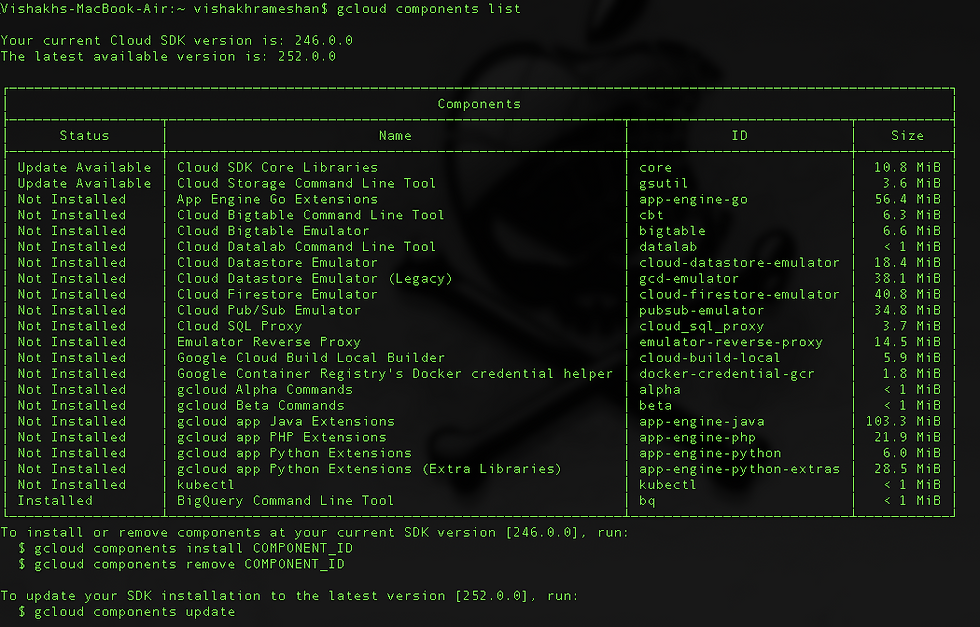Click 'Cloud Storage Command Line Tool' name
The width and height of the screenshot is (980, 627).
306,184
